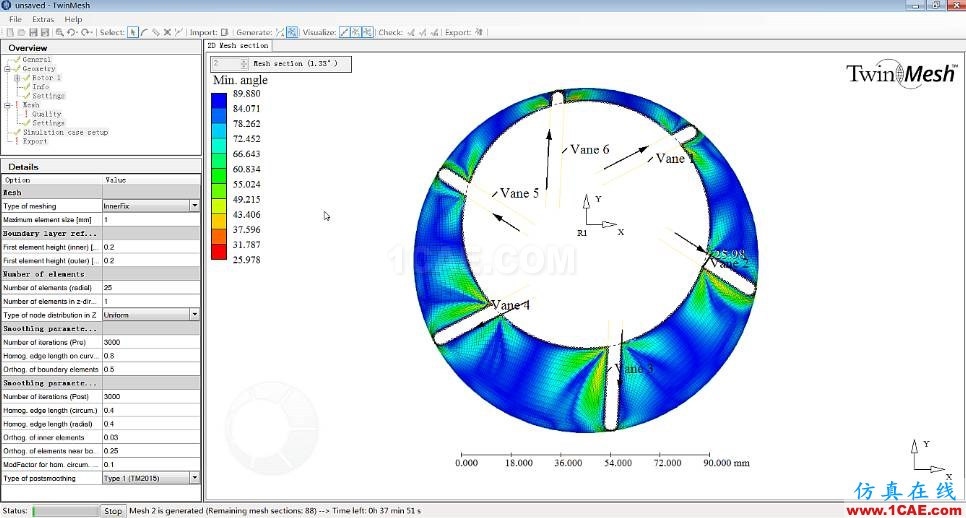Viewport: 966px width, 518px height.
Task: Click the blue 89.880 legend color block
Action: pos(219,101)
